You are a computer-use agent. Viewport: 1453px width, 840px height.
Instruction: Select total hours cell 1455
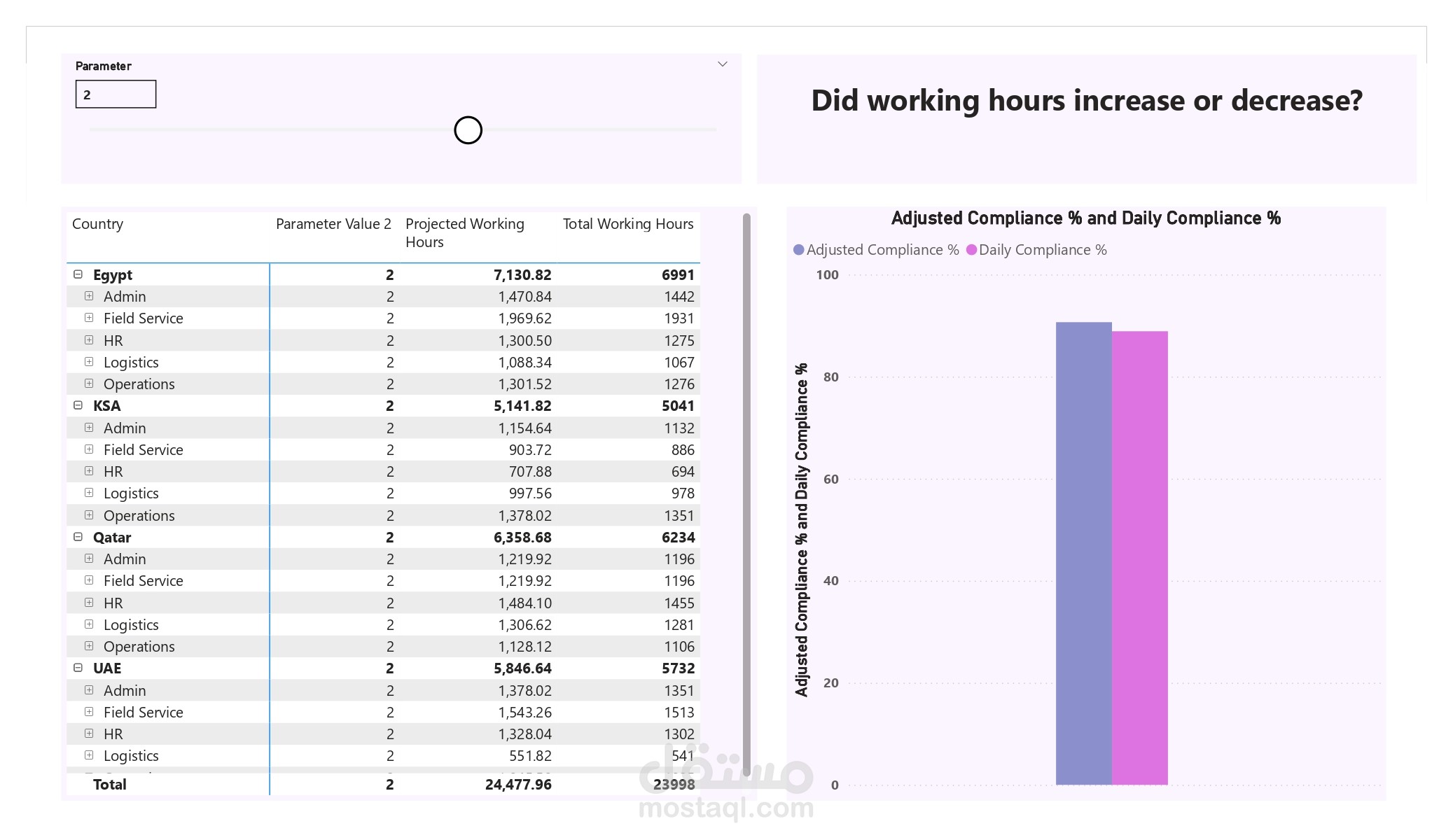(x=679, y=603)
